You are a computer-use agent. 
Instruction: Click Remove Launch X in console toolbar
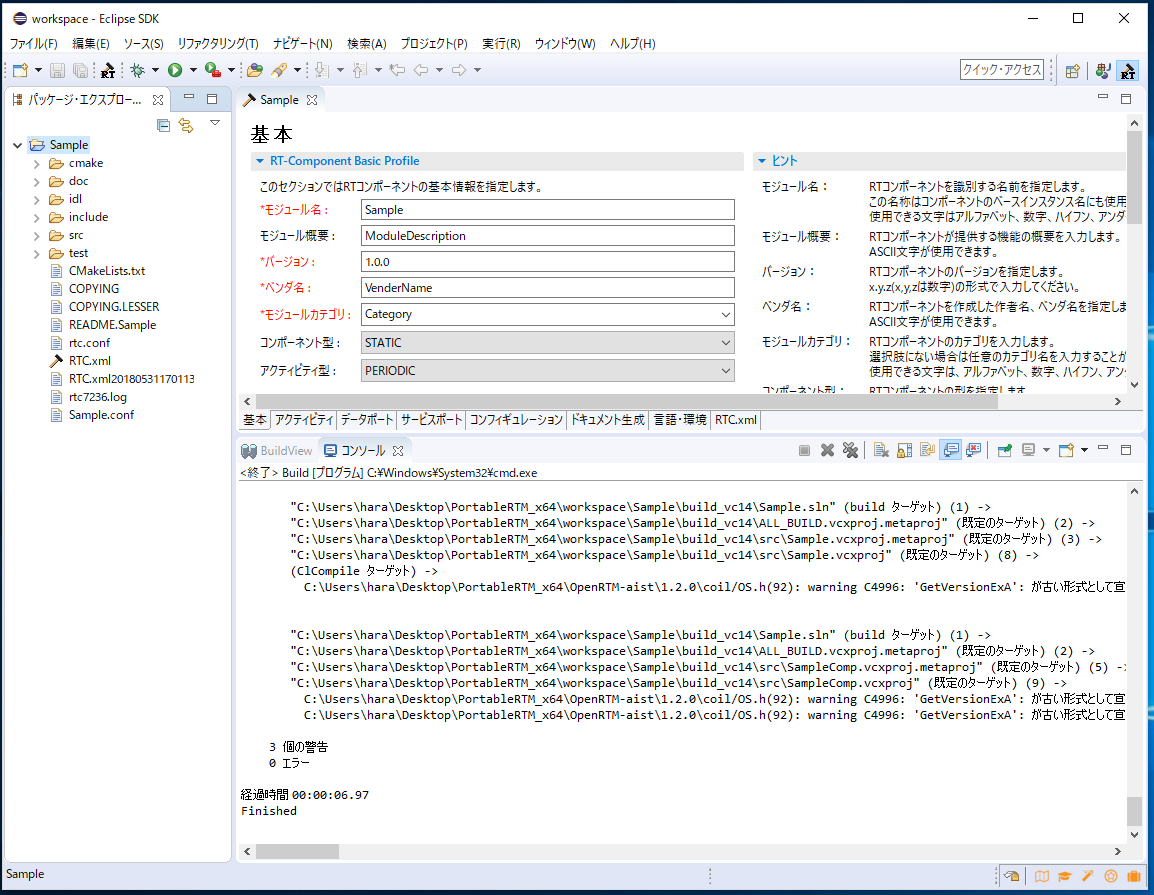pos(827,450)
